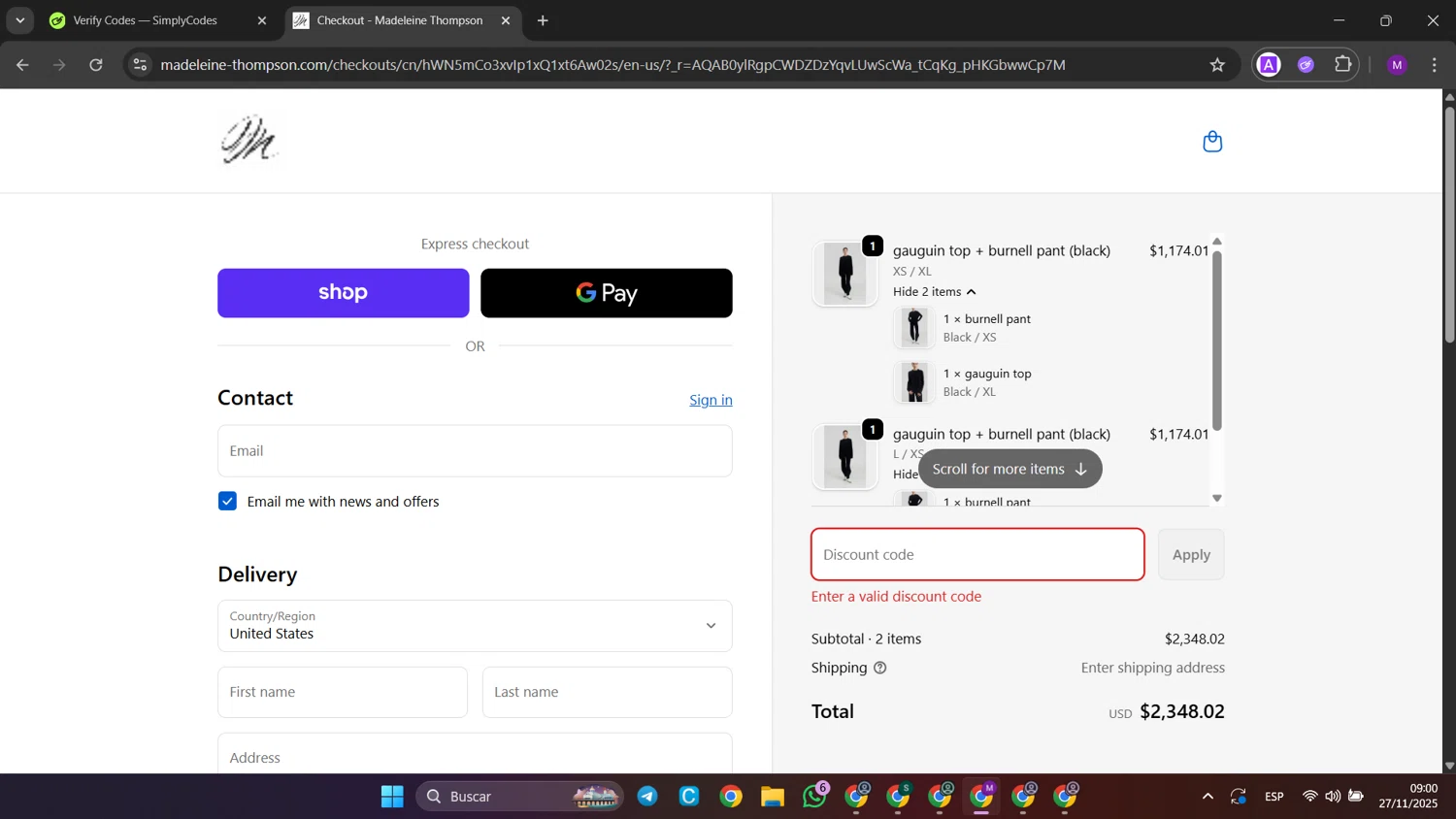The width and height of the screenshot is (1456, 819).
Task: Click the Address field
Action: pos(475,754)
